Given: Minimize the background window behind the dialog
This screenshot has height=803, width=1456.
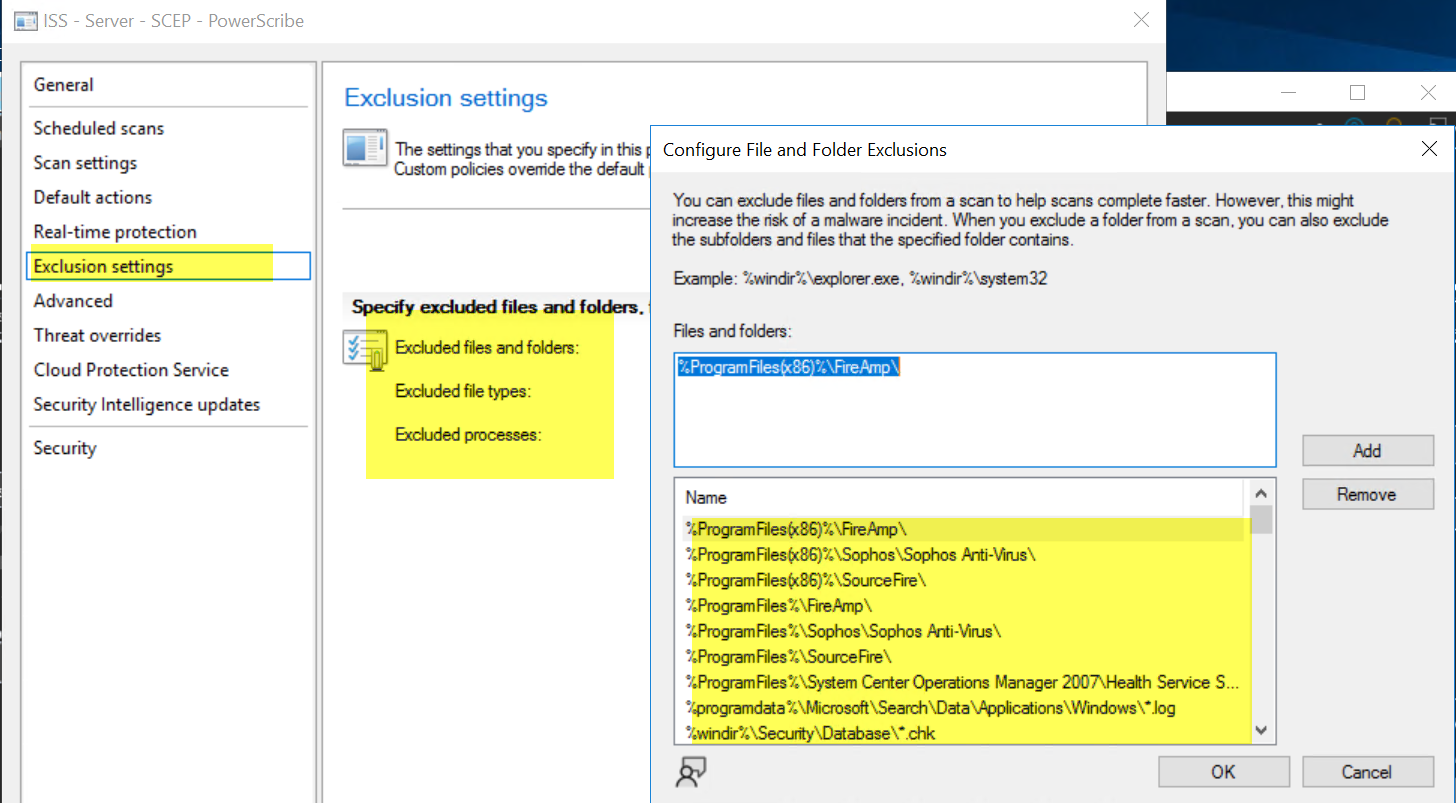Looking at the screenshot, I should 1289,93.
